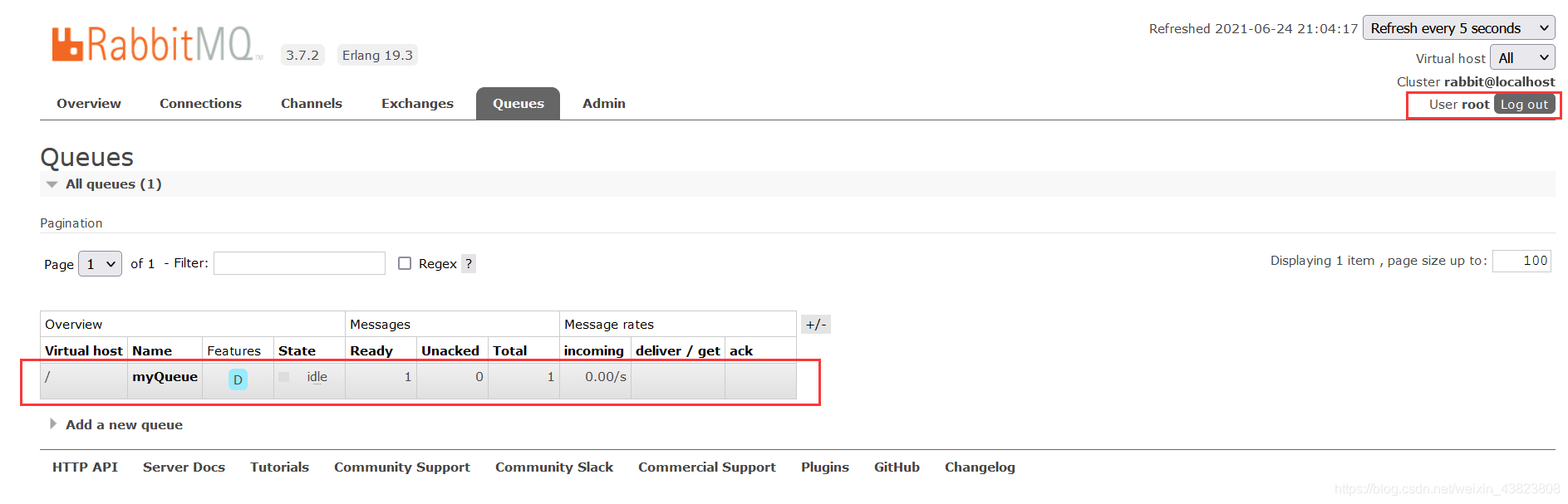
Task: Click the page size input field
Action: (1521, 261)
